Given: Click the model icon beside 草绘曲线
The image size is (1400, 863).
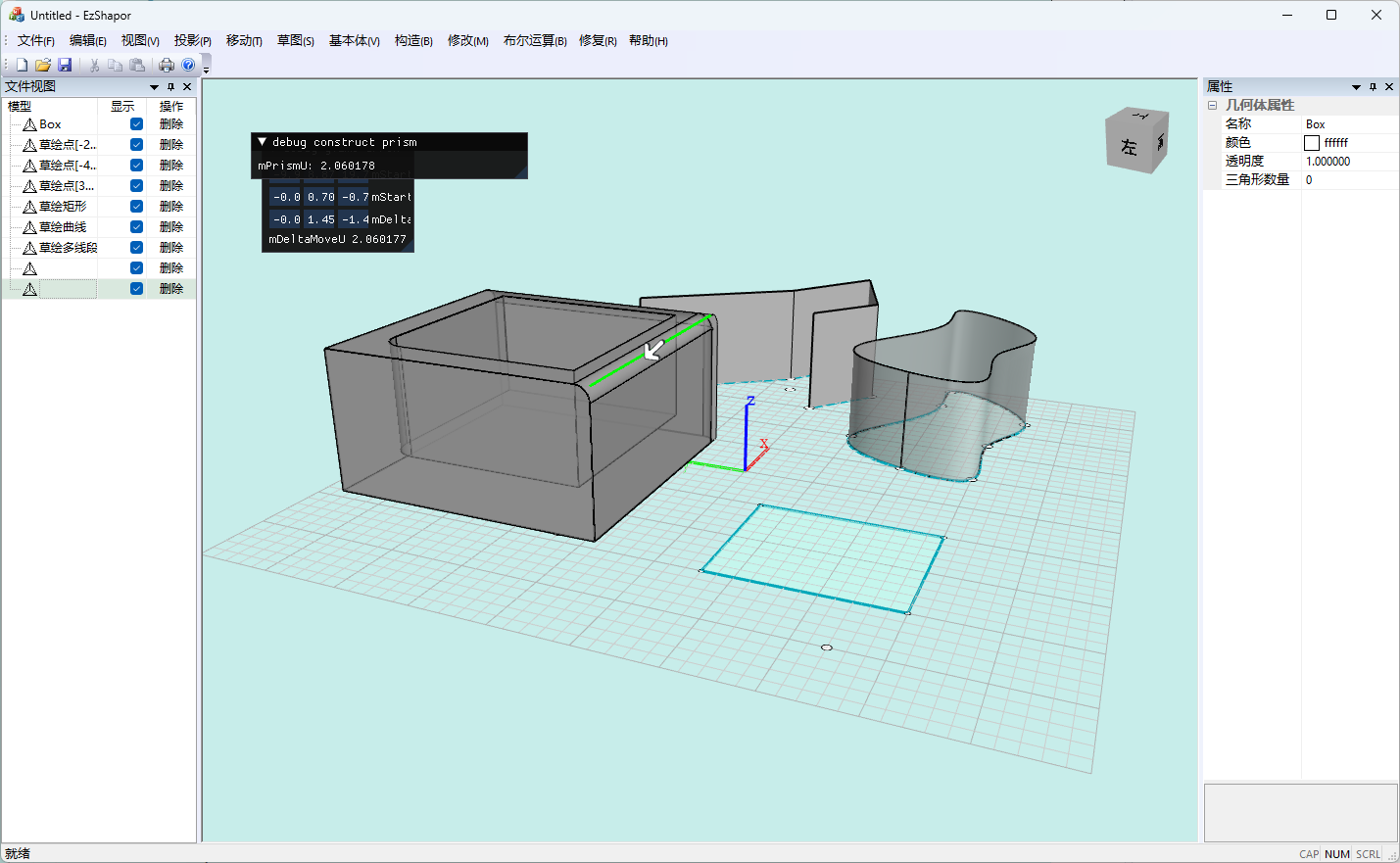Looking at the screenshot, I should coord(29,227).
